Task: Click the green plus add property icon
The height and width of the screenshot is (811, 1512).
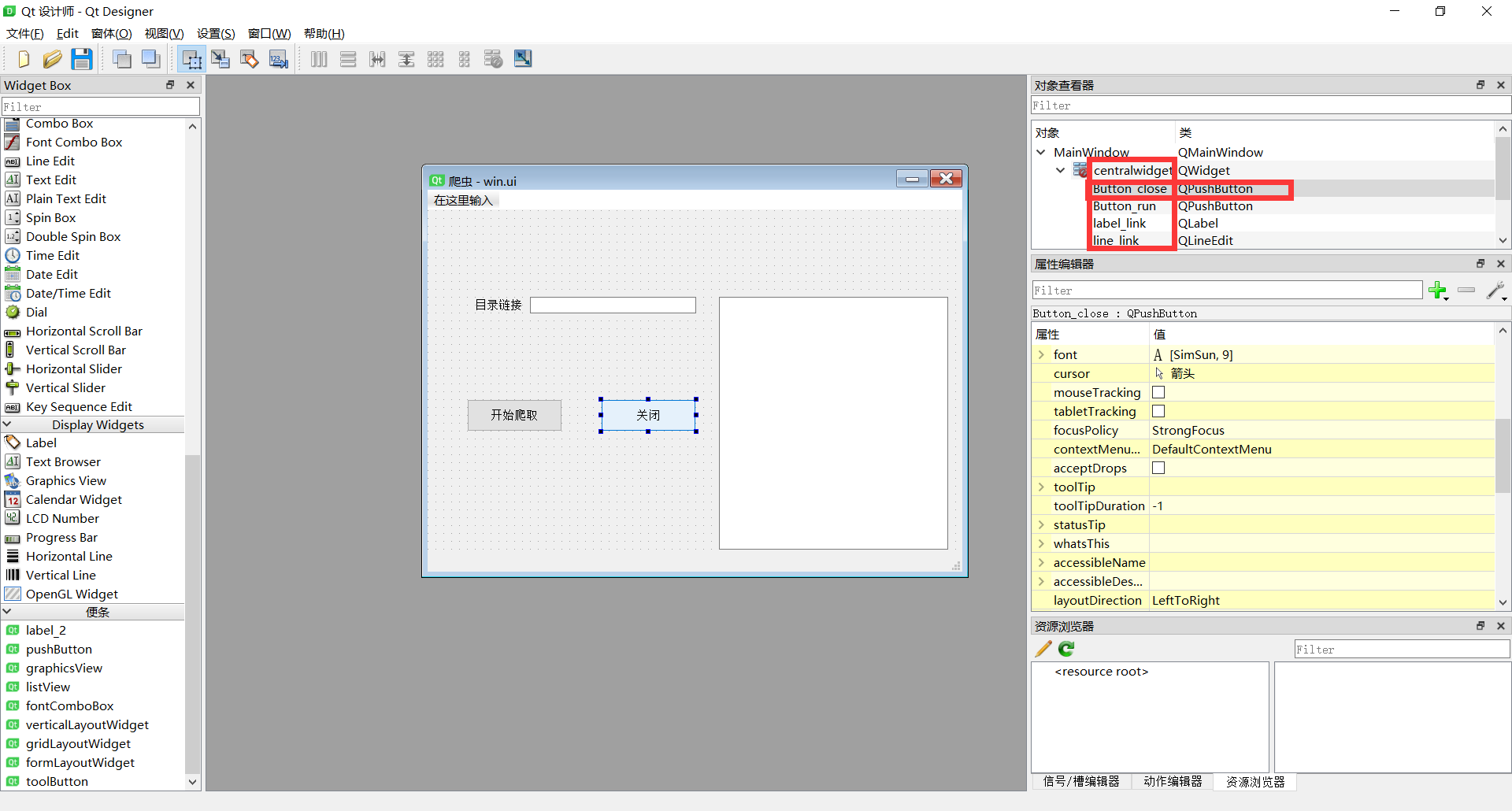Action: click(1437, 291)
